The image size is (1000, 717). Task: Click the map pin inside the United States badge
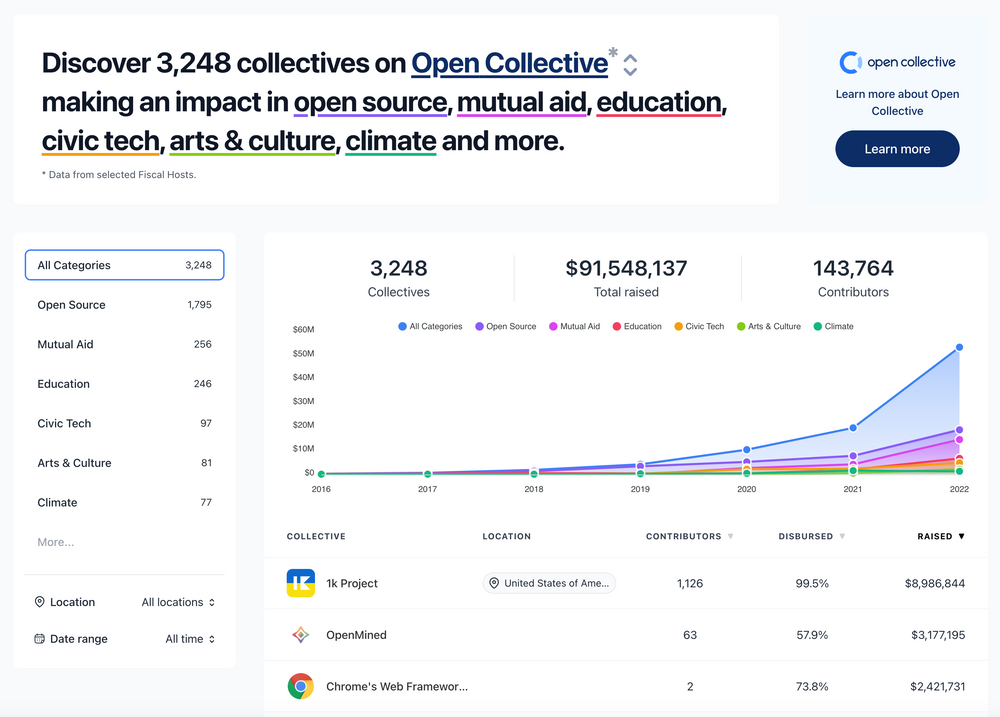[493, 582]
